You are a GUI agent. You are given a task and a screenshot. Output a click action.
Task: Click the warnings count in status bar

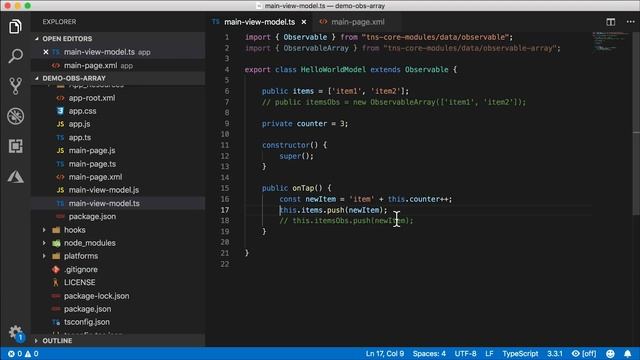coord(31,354)
